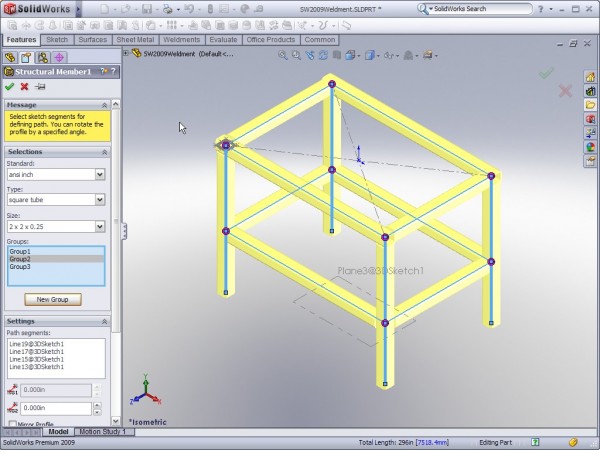Cancel the Structural Member with red X

click(25, 87)
